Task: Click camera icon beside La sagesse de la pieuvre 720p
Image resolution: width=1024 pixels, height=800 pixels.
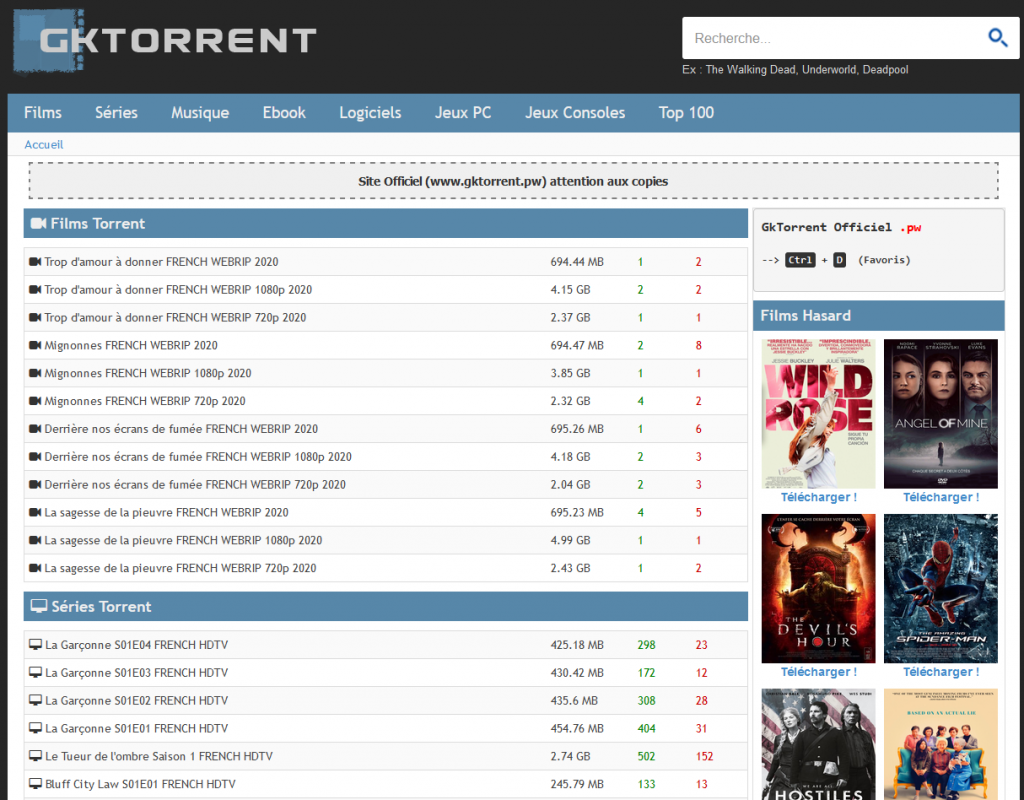Action: coord(35,568)
